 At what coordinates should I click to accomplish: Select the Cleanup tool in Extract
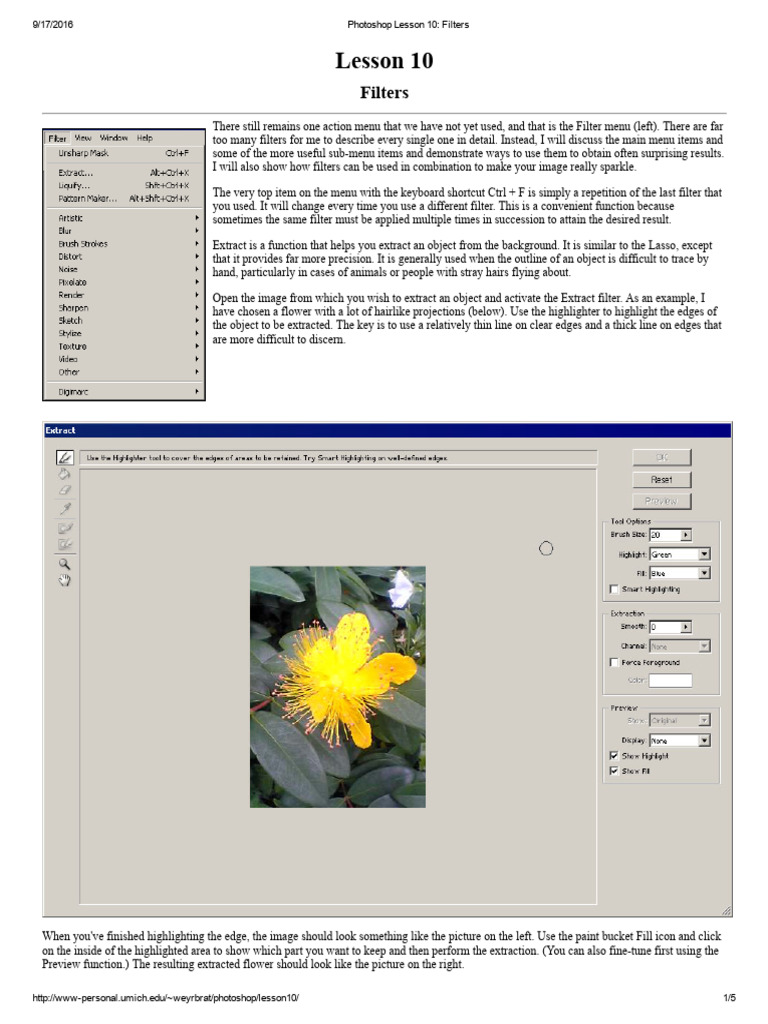(x=65, y=528)
